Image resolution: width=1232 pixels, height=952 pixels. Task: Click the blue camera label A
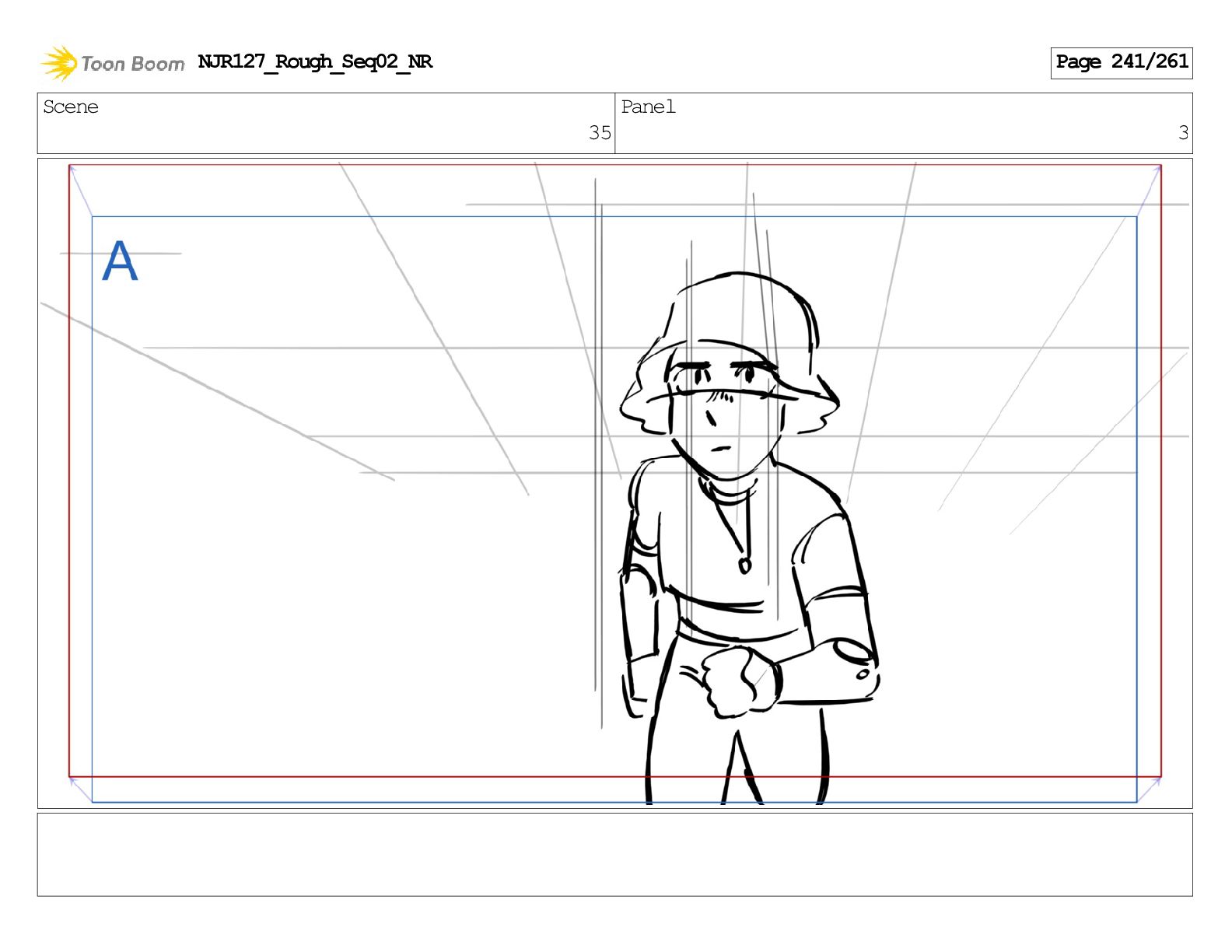pyautogui.click(x=120, y=261)
